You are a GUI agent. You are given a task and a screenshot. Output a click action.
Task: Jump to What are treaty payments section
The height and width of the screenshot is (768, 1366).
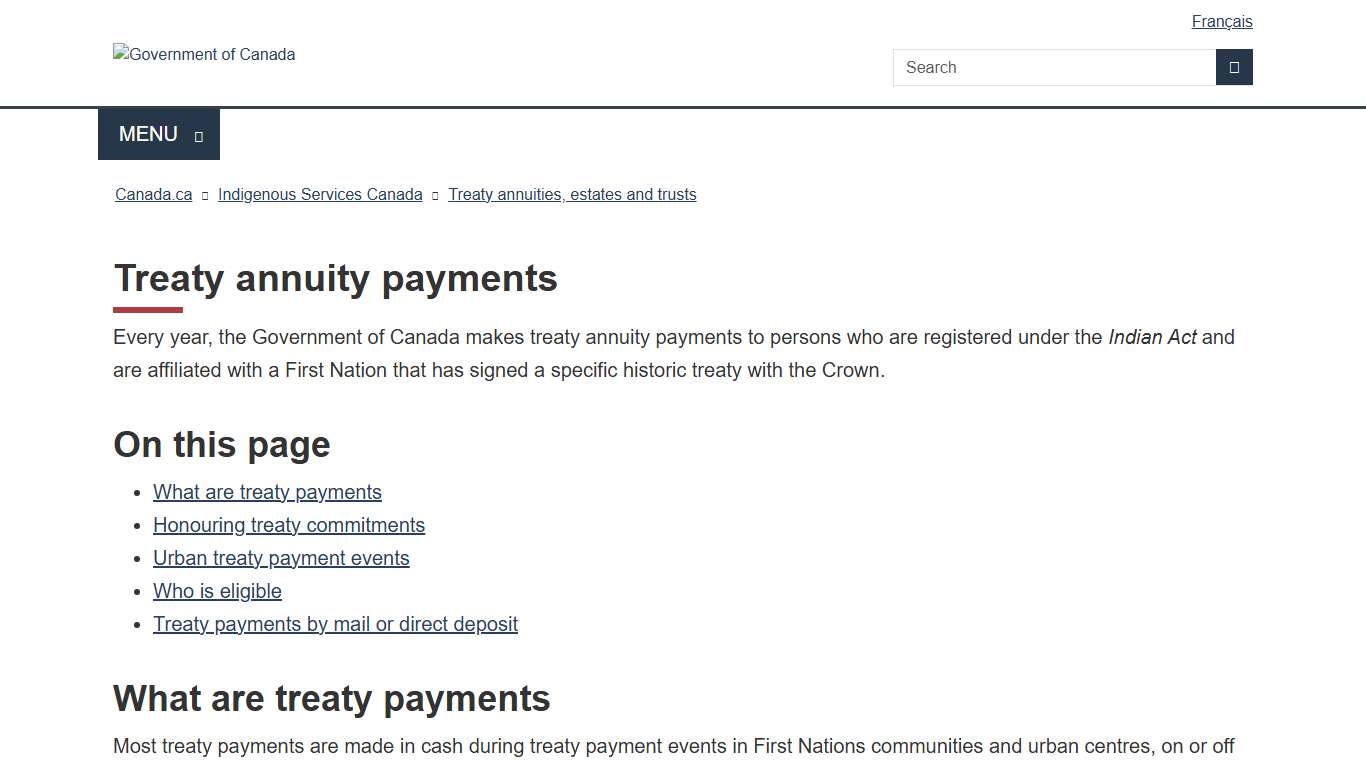tap(266, 491)
